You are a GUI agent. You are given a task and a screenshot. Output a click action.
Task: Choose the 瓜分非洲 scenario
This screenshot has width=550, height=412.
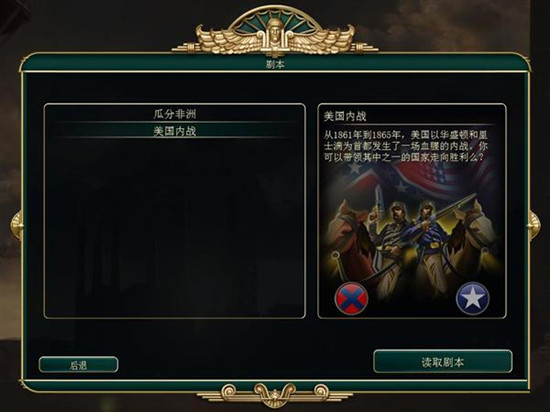coord(175,114)
